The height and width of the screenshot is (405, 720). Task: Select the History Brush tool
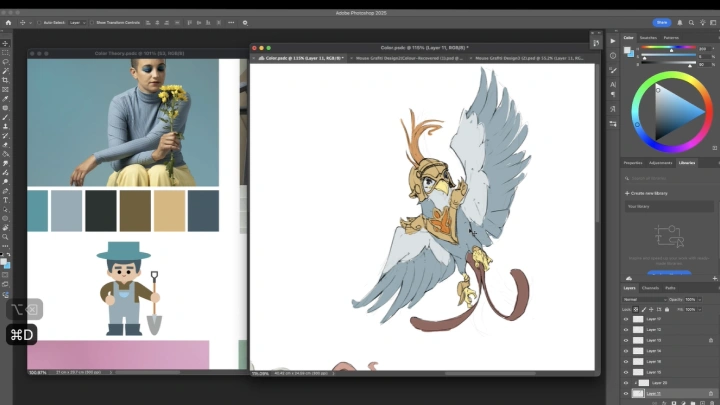6,135
